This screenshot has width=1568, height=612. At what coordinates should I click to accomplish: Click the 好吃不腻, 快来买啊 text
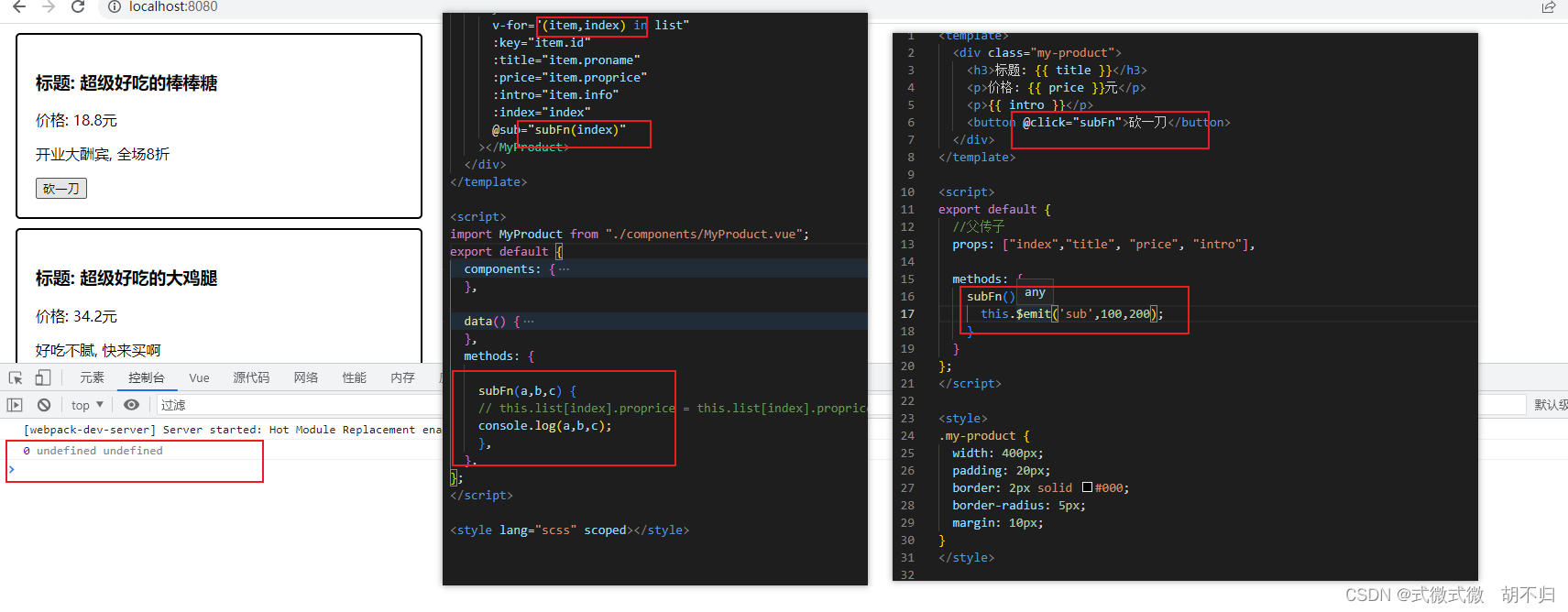pos(98,351)
